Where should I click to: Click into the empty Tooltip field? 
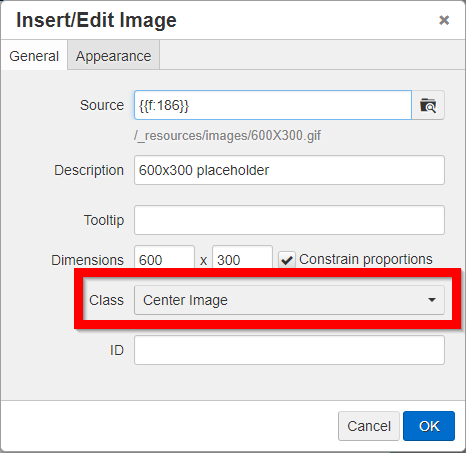point(289,220)
